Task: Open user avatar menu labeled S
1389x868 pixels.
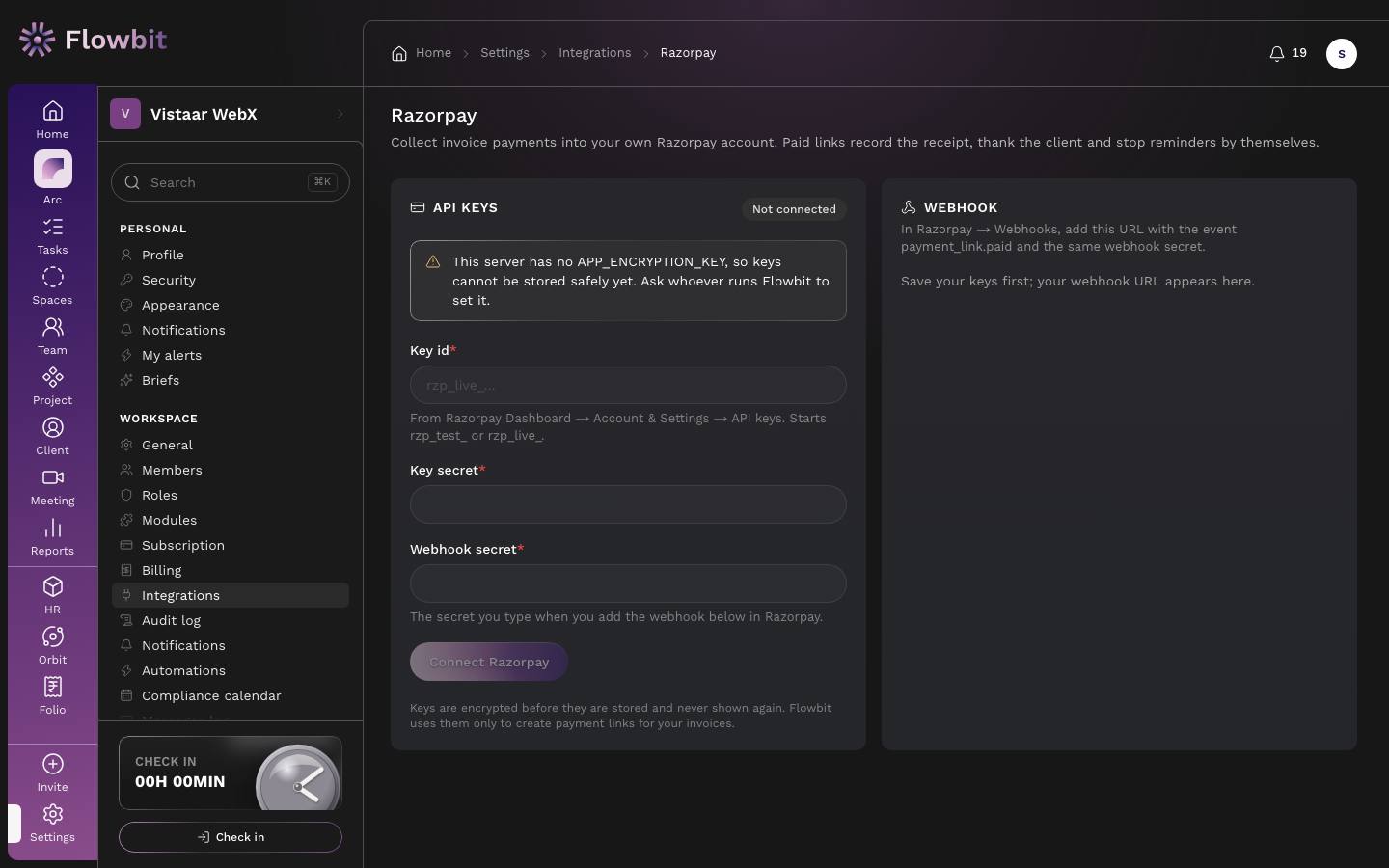Action: 1342,54
